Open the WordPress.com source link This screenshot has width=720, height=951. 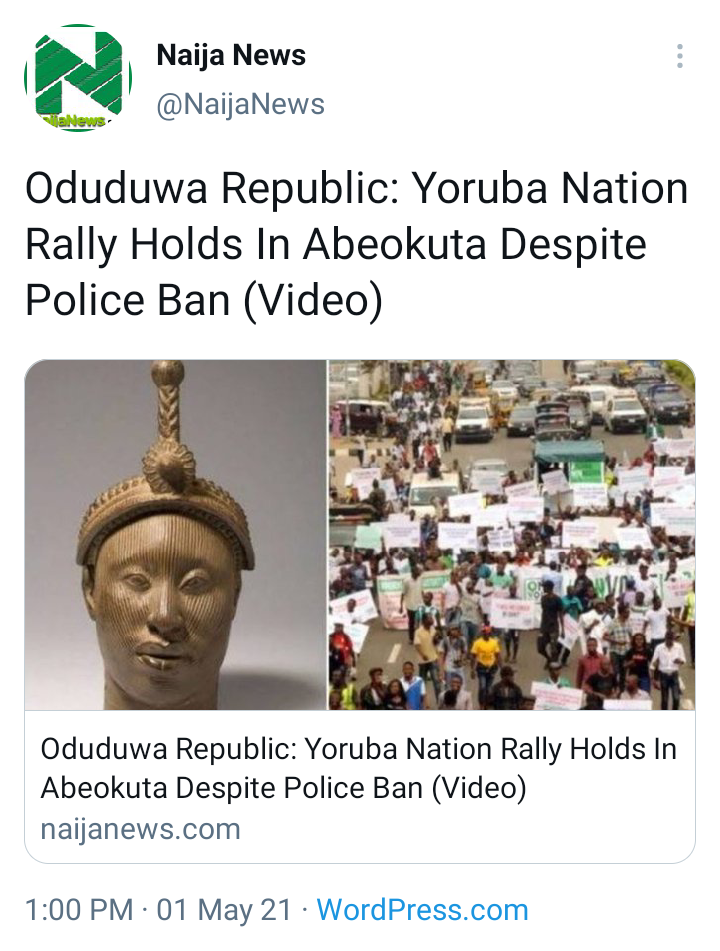coord(422,910)
